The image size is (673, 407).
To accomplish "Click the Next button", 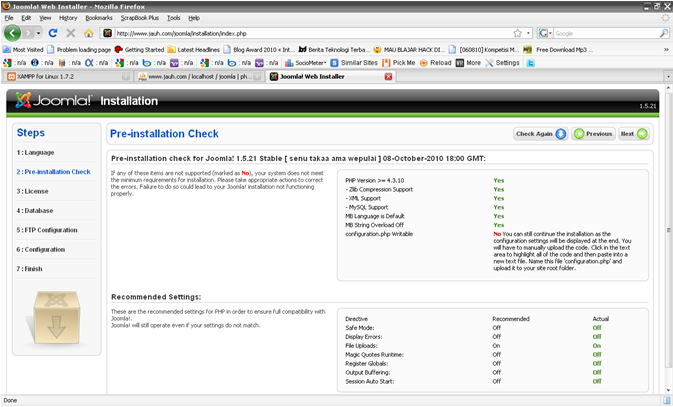I will click(x=634, y=134).
